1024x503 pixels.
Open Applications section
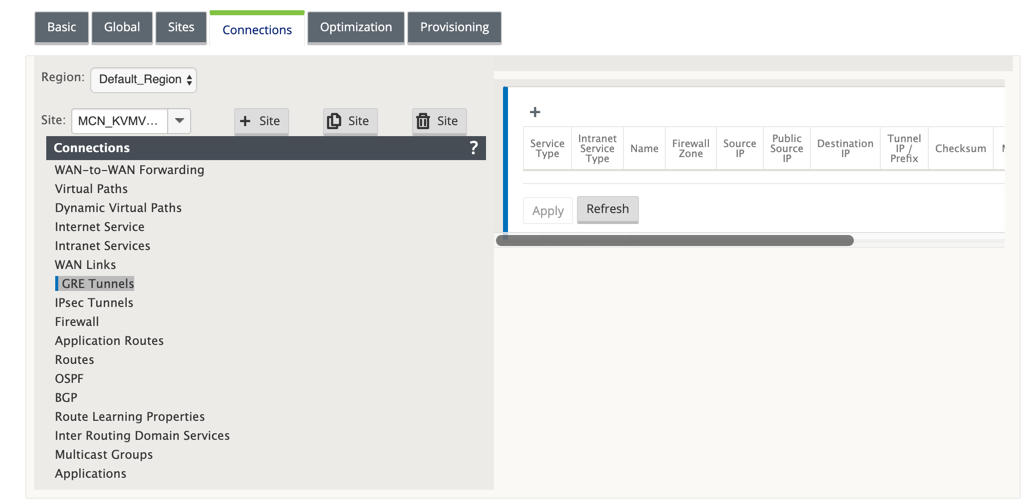91,473
